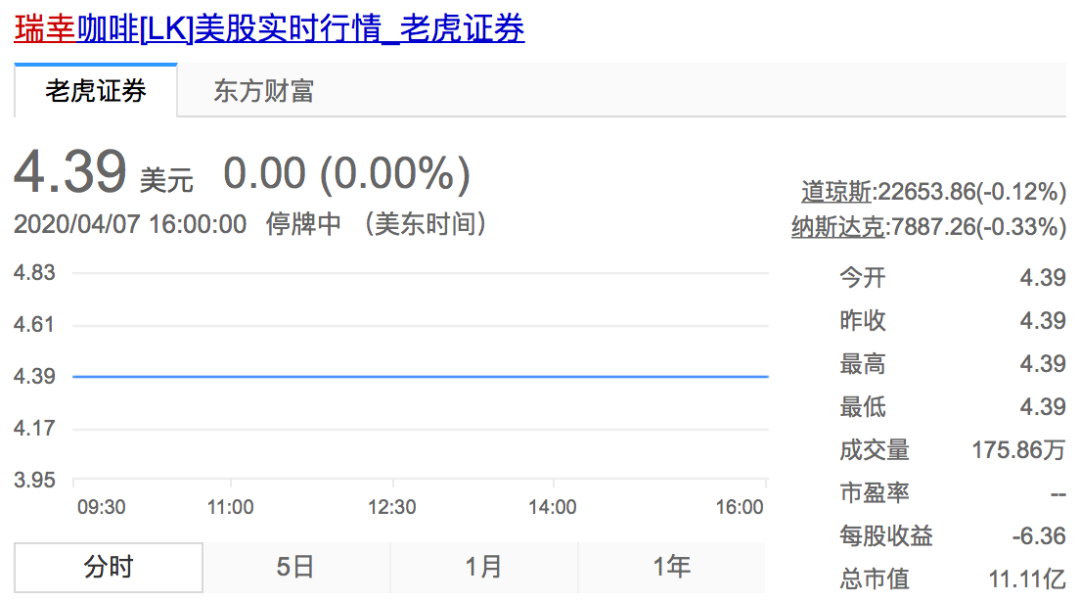Open the 瑞幸咖啡[LK]美股实时行情 title link

(269, 29)
